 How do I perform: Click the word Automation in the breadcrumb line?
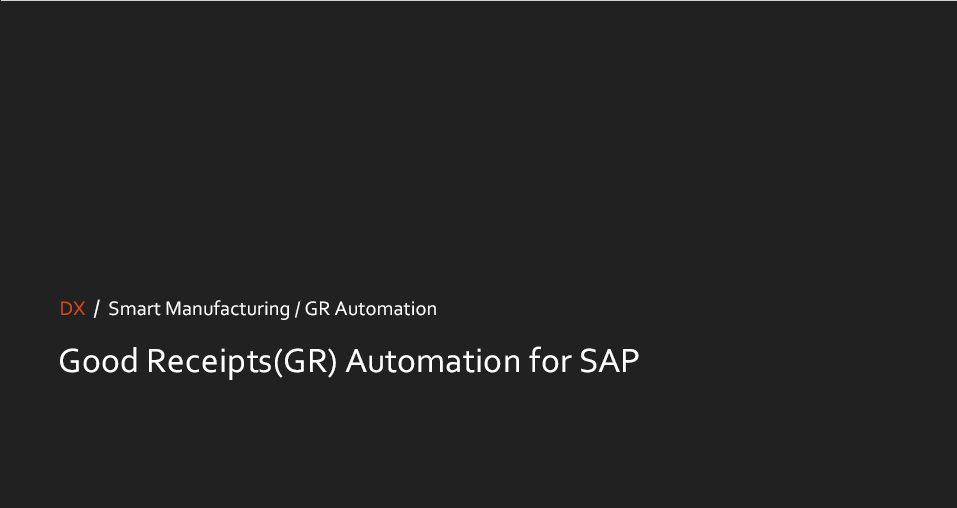point(386,308)
